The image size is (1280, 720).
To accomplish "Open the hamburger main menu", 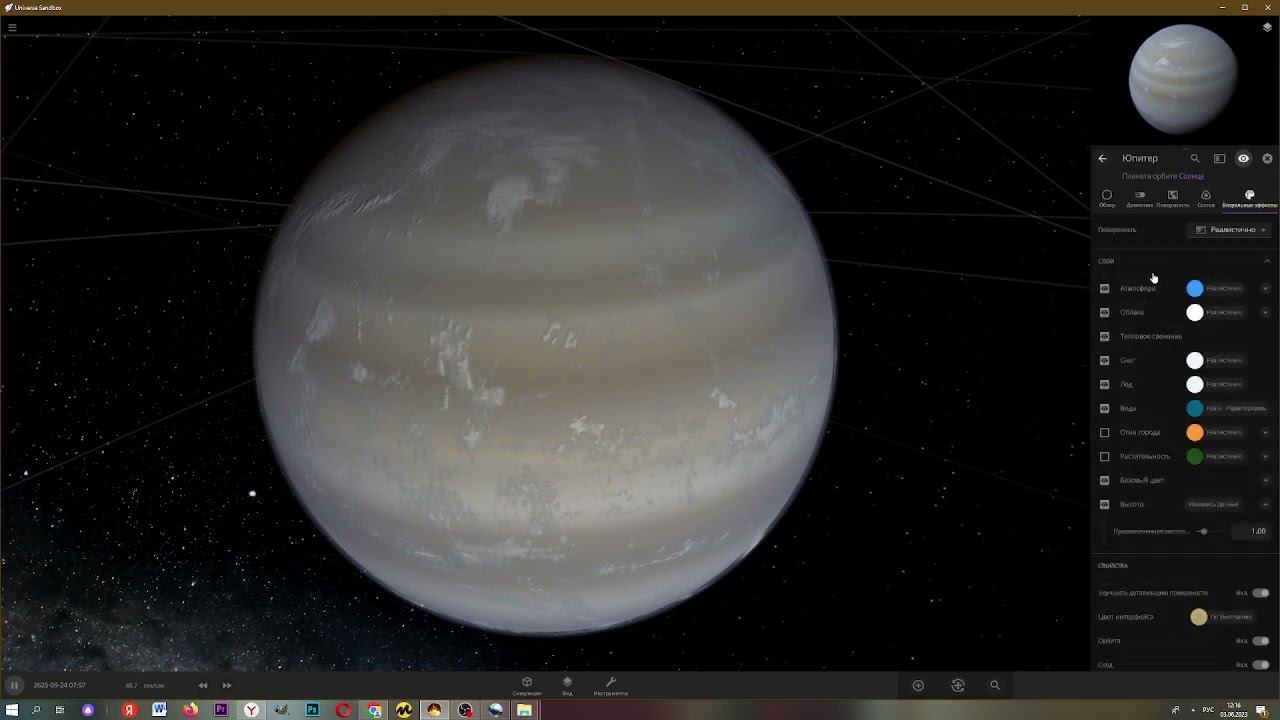I will (x=12, y=27).
